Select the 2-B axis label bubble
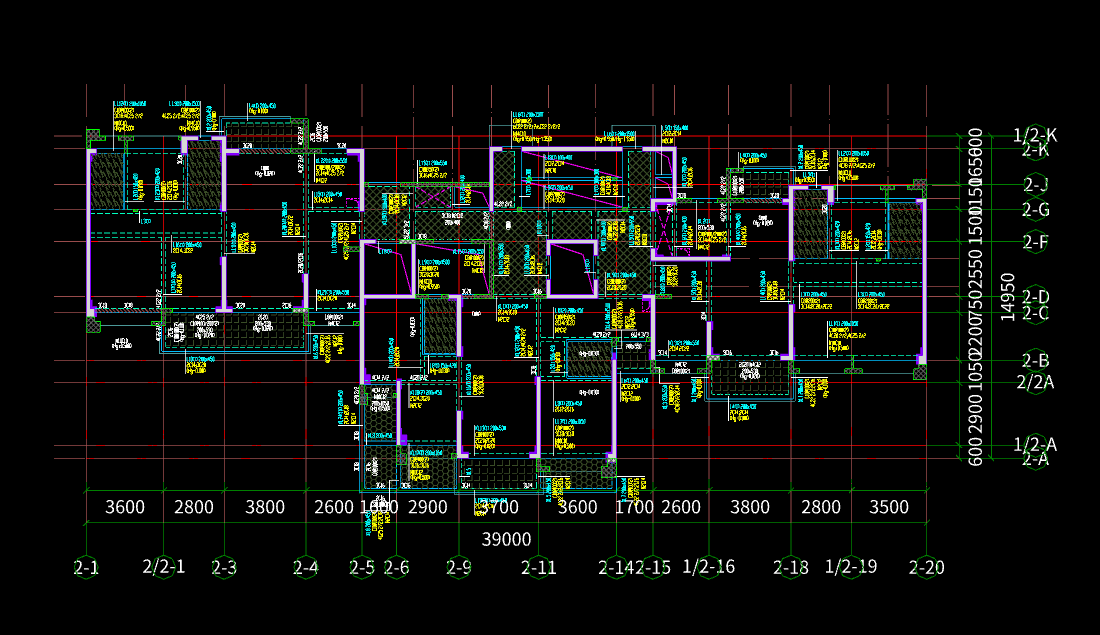This screenshot has height=635, width=1100. click(x=1035, y=361)
